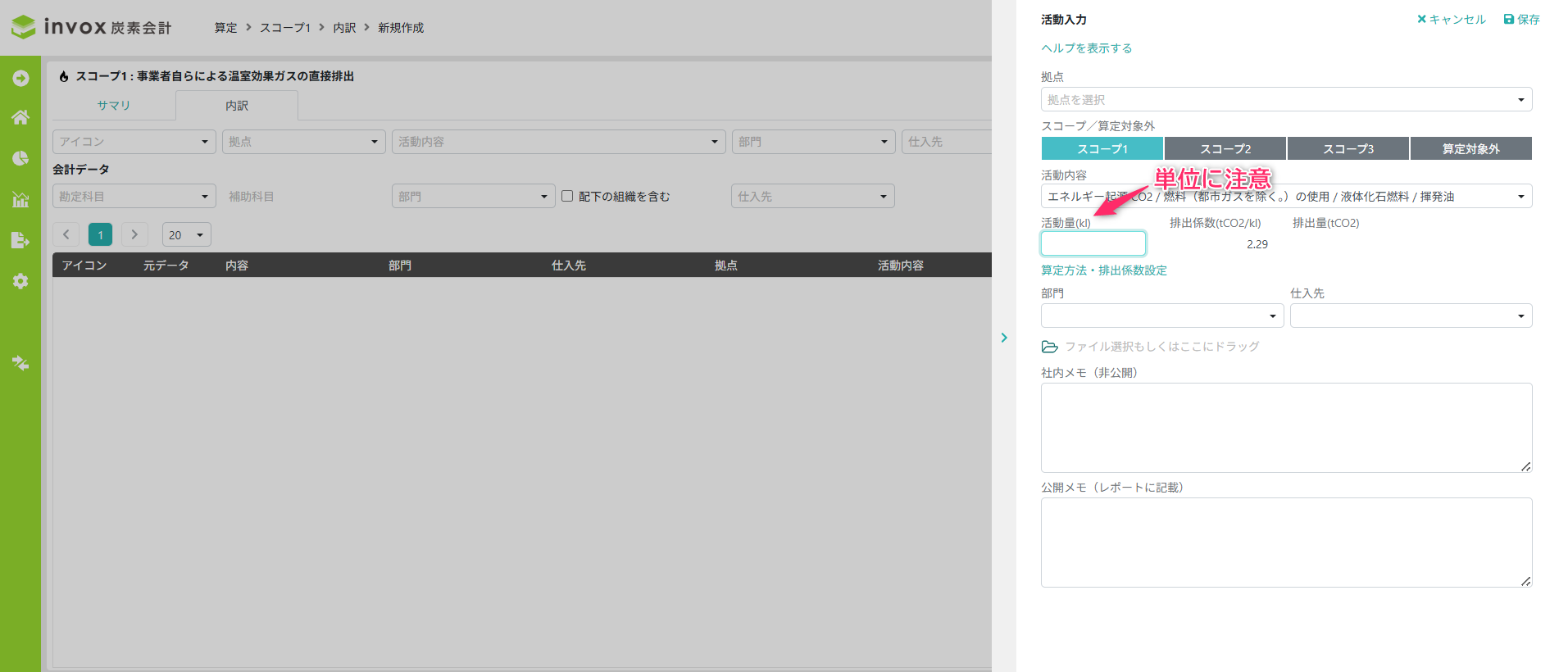1568x672 pixels.
Task: Select the スコープ3 scope button
Action: 1348,148
